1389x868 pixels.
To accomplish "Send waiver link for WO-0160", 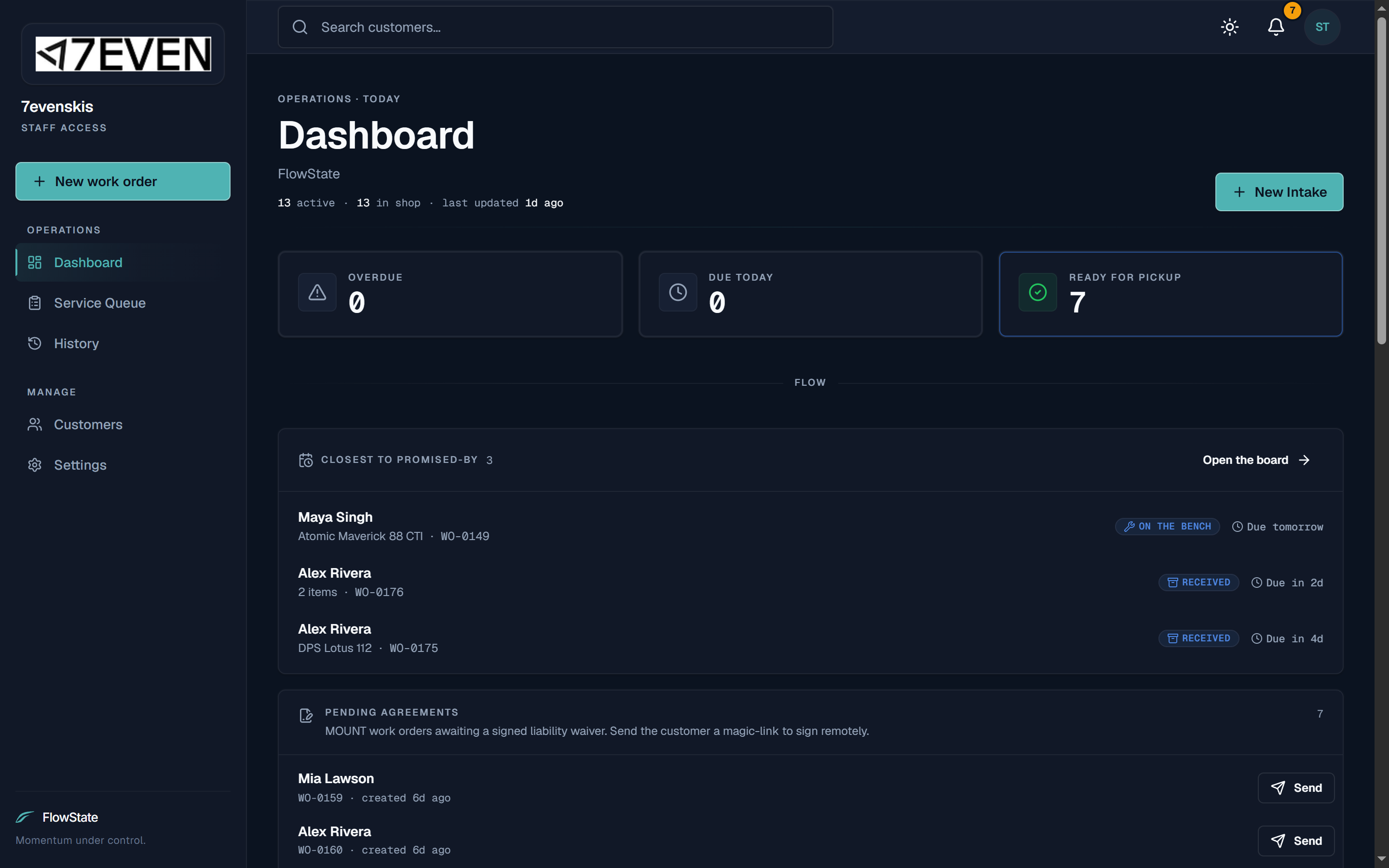I will (1296, 841).
